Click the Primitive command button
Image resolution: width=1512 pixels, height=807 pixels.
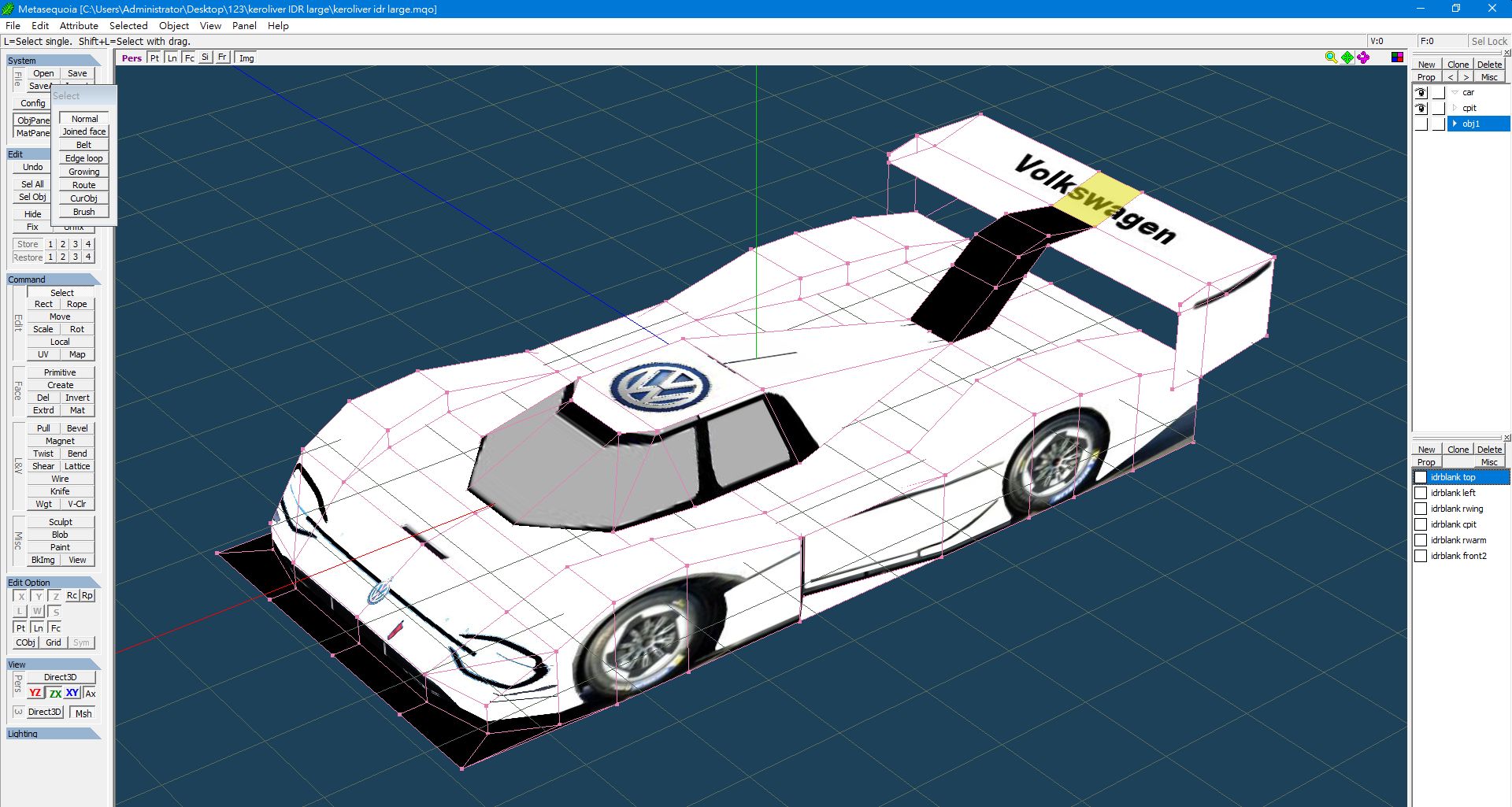60,372
